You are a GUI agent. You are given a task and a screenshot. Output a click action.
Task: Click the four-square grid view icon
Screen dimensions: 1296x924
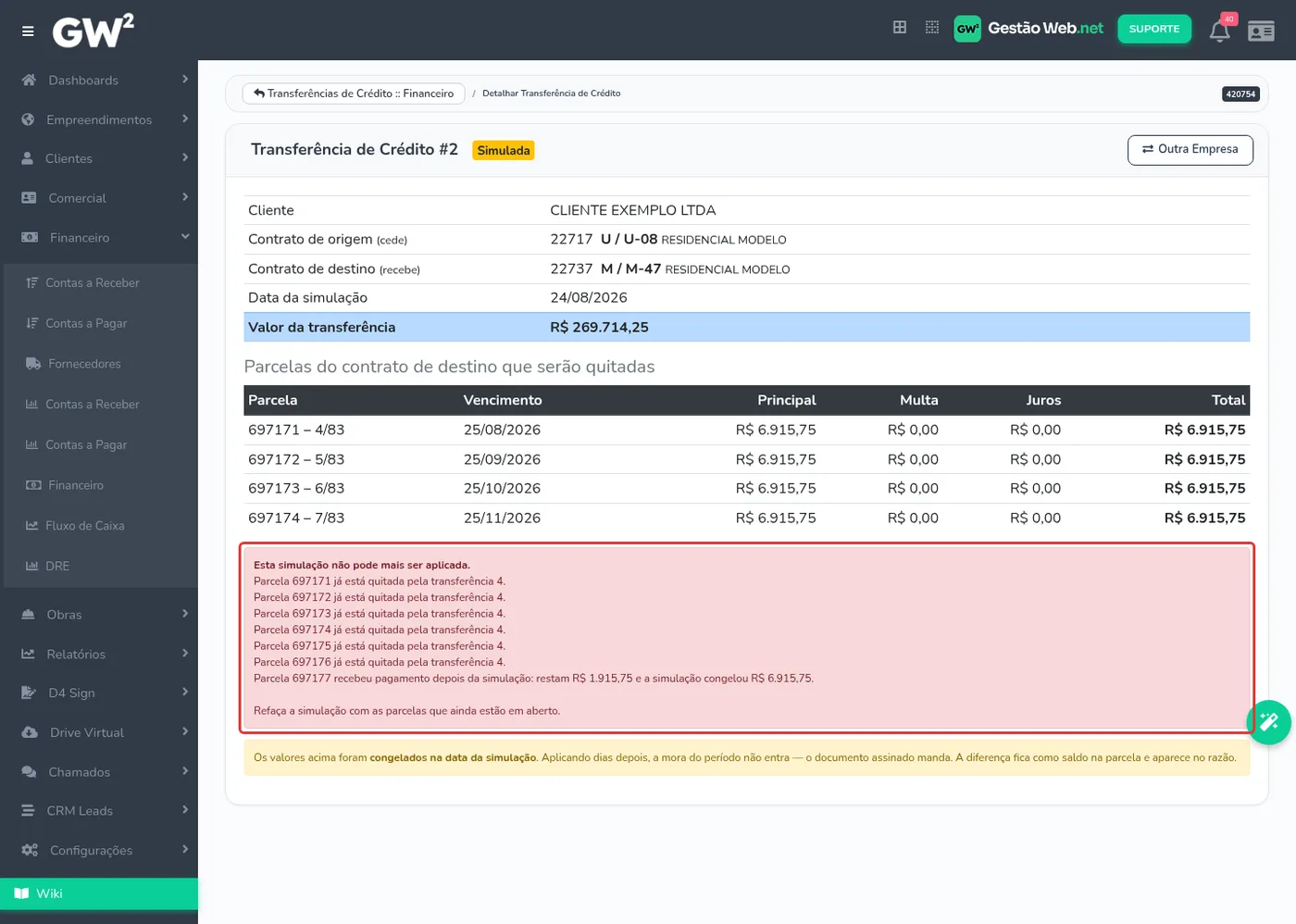(900, 28)
